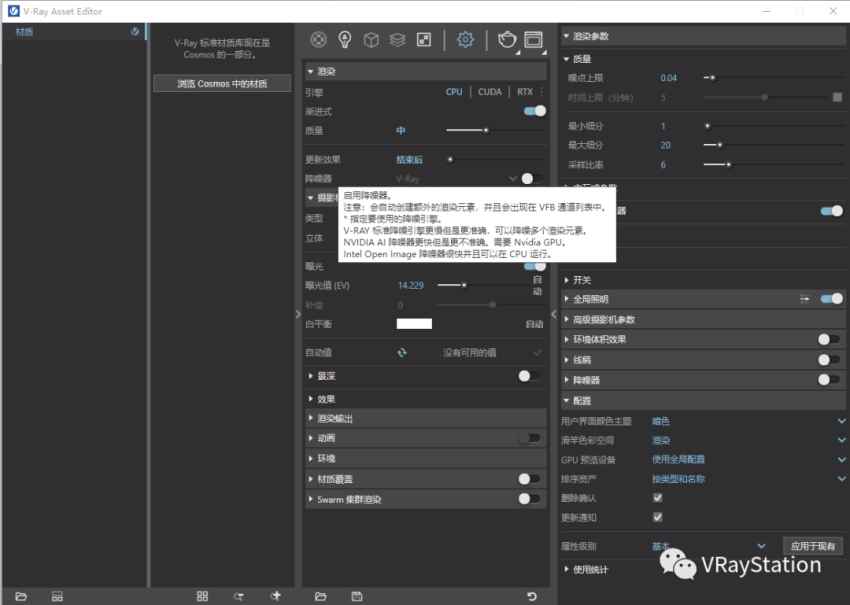Click the 浏览 Cosmos 中的材质 button
This screenshot has width=850, height=605.
(222, 83)
